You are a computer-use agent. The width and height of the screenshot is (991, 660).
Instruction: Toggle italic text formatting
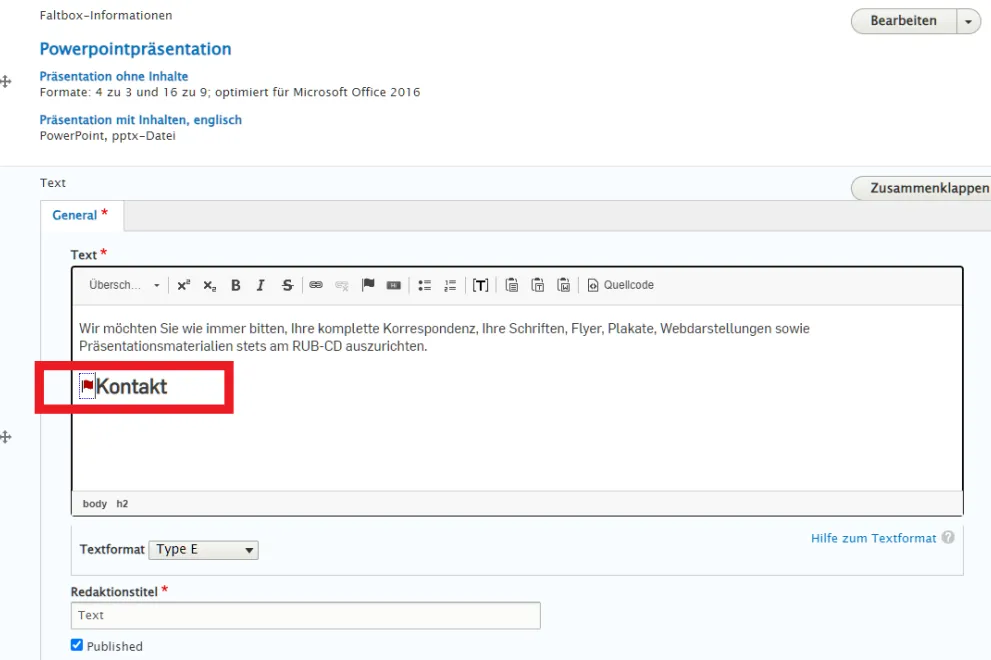[261, 285]
